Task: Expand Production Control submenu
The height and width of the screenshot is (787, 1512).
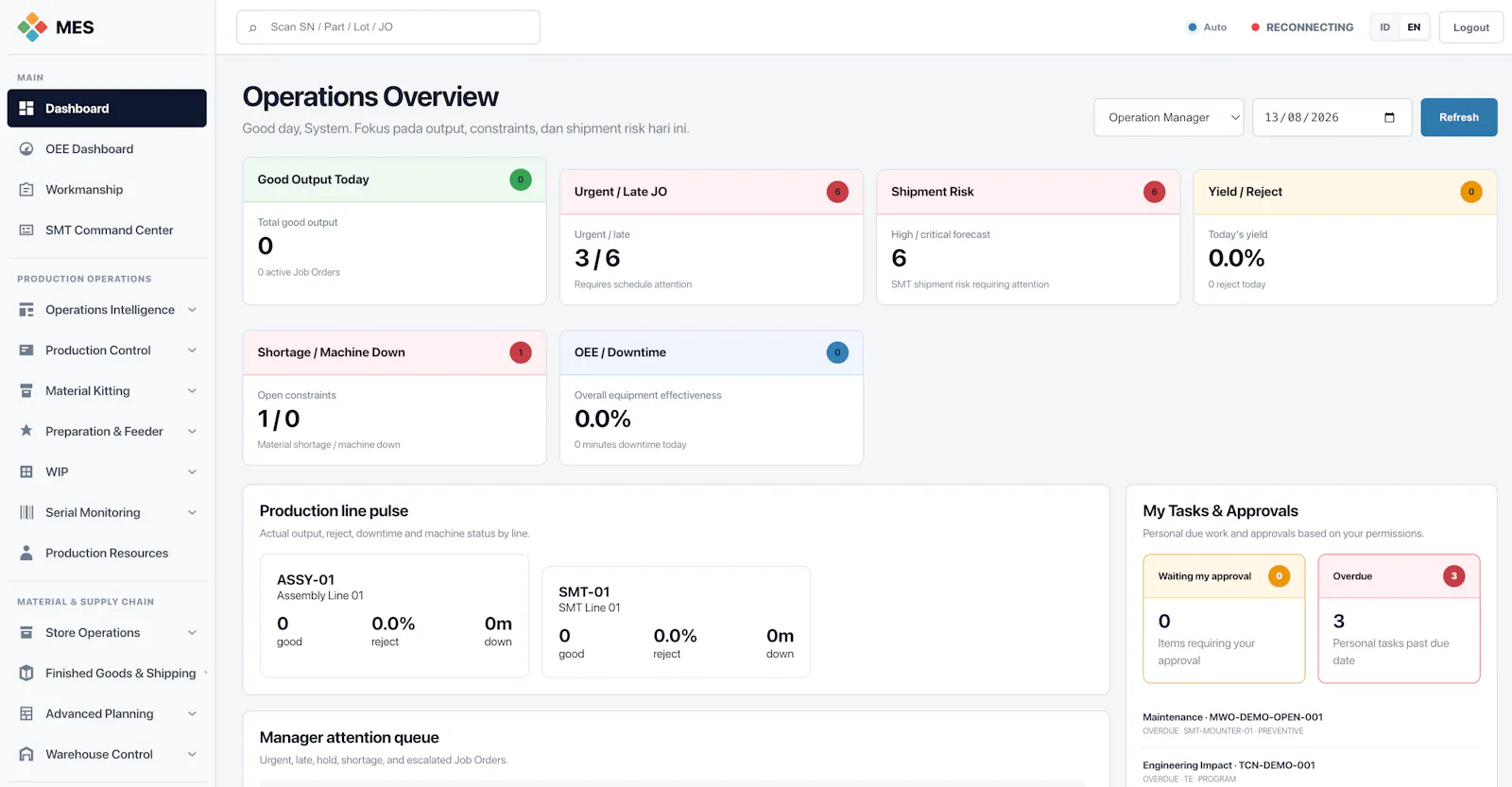Action: tap(192, 351)
